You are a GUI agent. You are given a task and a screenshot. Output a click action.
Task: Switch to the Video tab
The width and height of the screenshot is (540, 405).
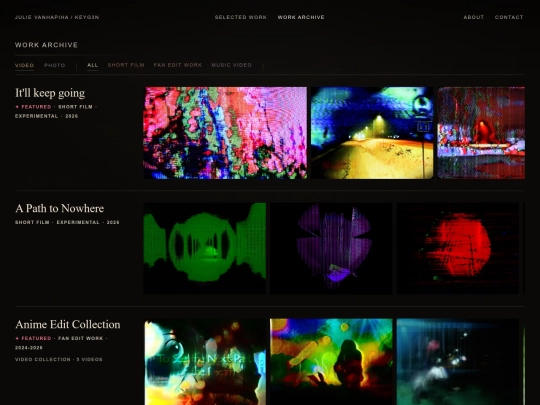pos(24,65)
